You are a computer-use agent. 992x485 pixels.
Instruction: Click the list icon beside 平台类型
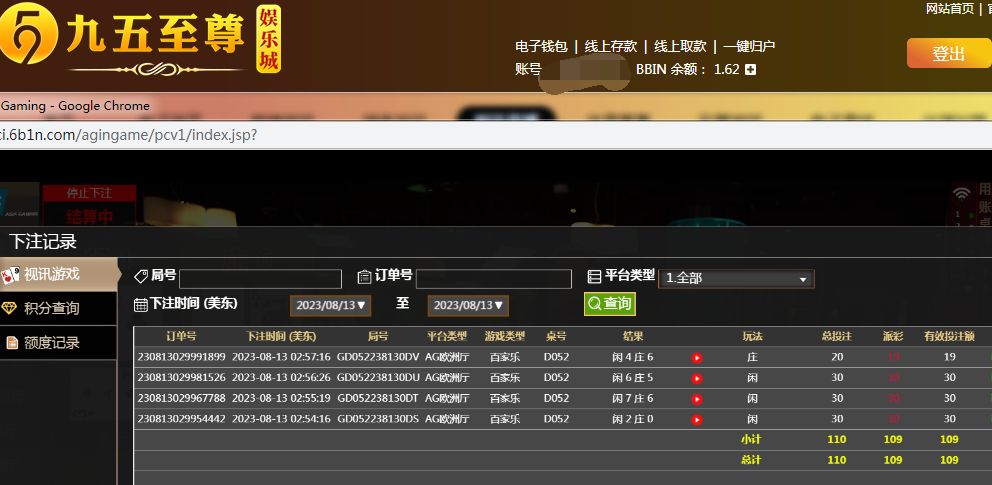[594, 276]
